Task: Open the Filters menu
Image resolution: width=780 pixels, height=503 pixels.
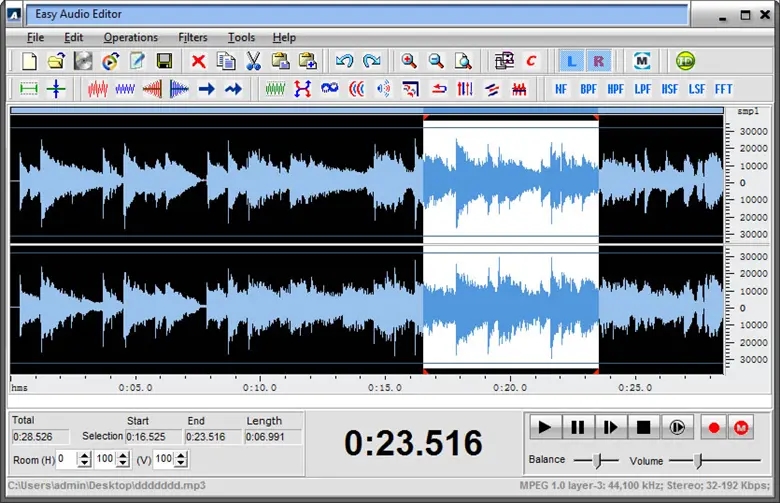Action: click(x=193, y=37)
